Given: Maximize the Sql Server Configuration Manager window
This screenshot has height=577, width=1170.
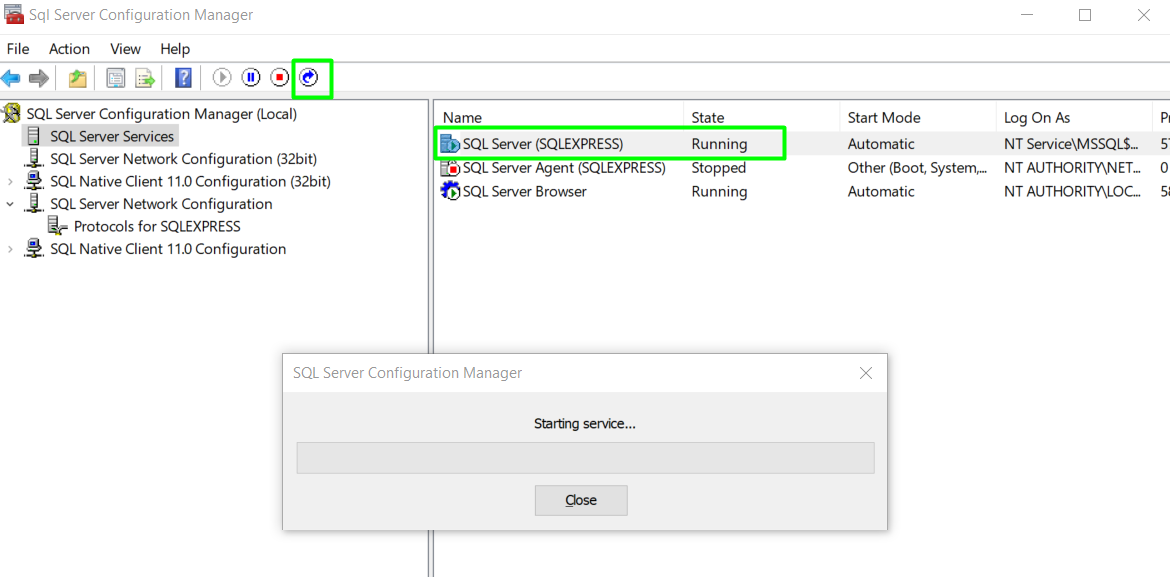Looking at the screenshot, I should 1085,15.
